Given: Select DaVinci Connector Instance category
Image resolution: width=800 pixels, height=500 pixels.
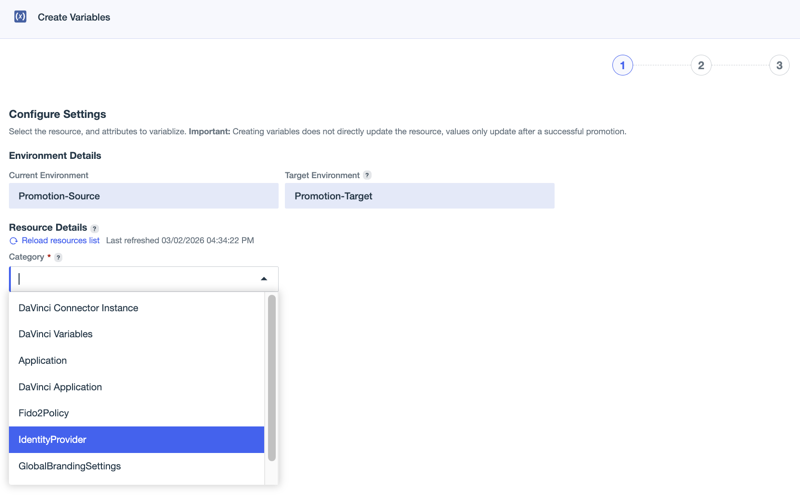Looking at the screenshot, I should [x=137, y=308].
